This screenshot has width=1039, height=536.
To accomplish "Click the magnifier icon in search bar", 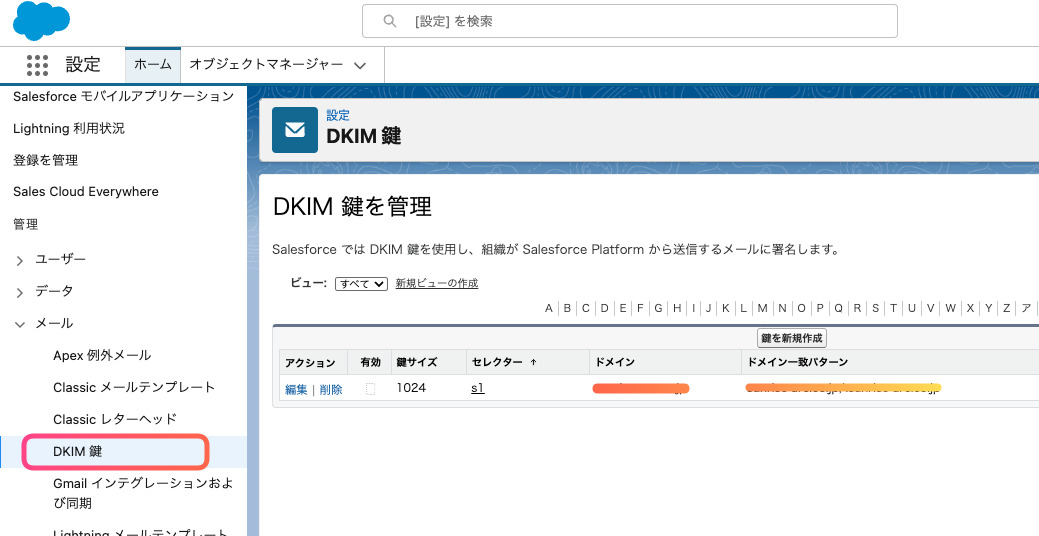I will 390,21.
